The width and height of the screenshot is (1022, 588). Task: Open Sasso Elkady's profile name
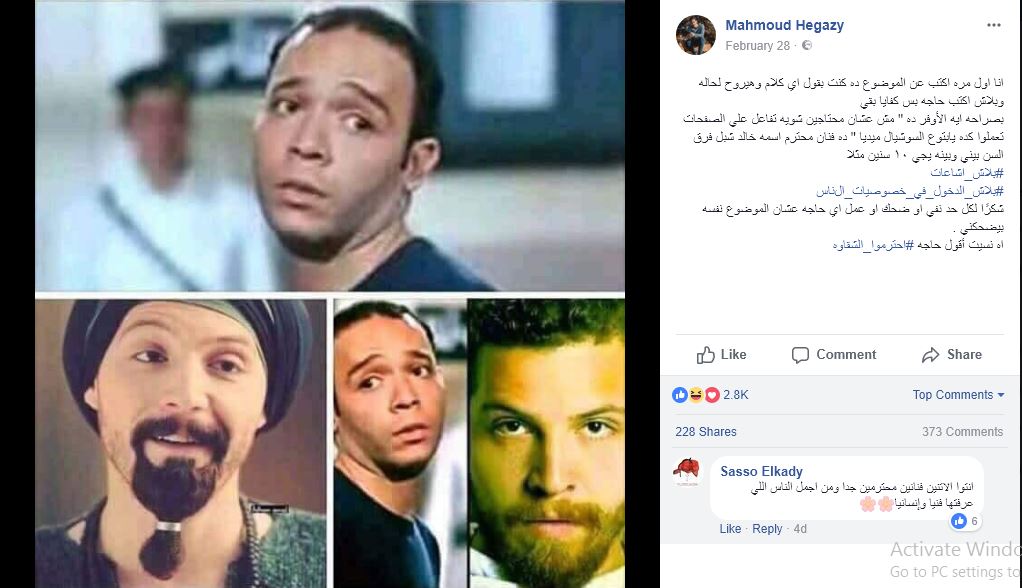761,471
